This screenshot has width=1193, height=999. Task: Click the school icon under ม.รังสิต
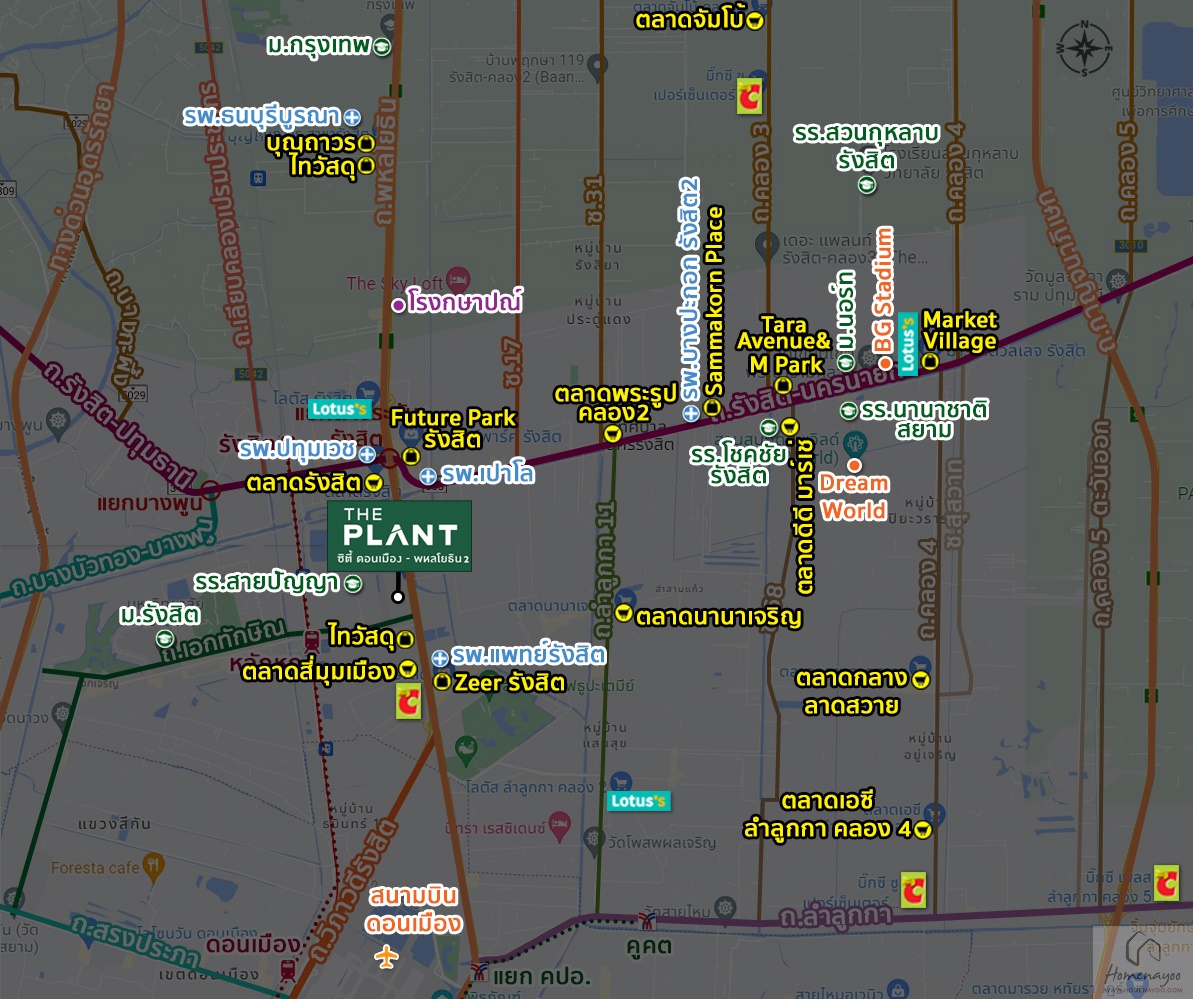165,639
